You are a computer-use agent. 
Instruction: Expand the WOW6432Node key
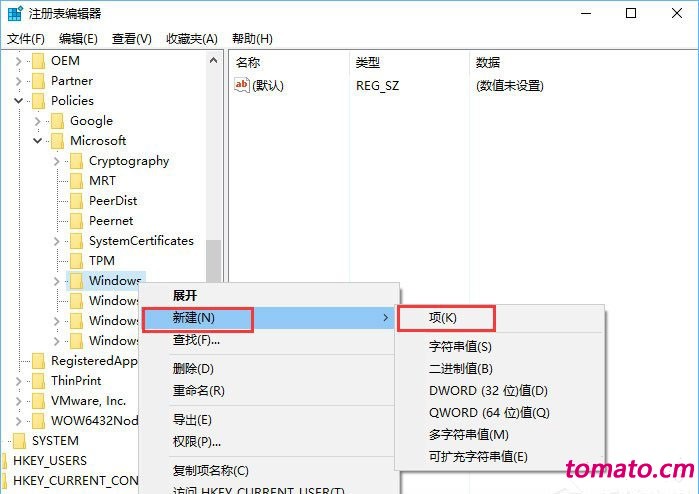coord(18,420)
